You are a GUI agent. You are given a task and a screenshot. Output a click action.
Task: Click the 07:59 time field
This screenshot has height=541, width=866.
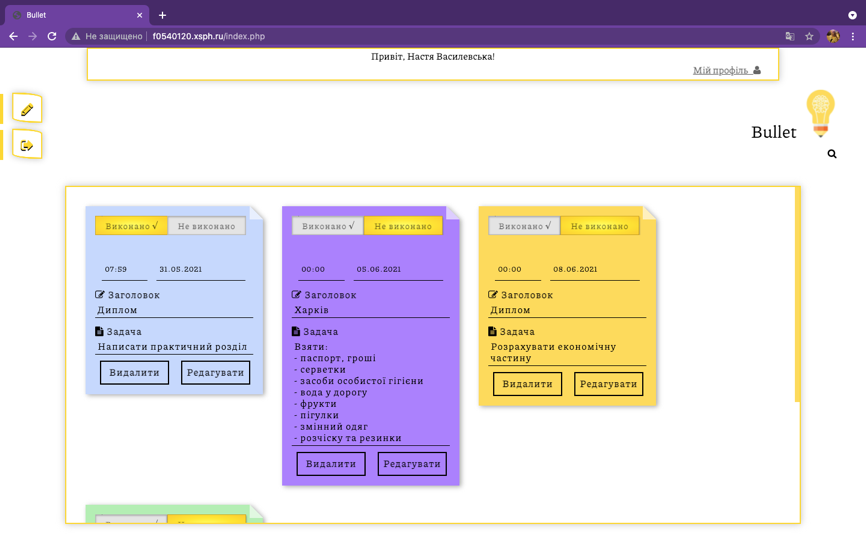pos(125,269)
